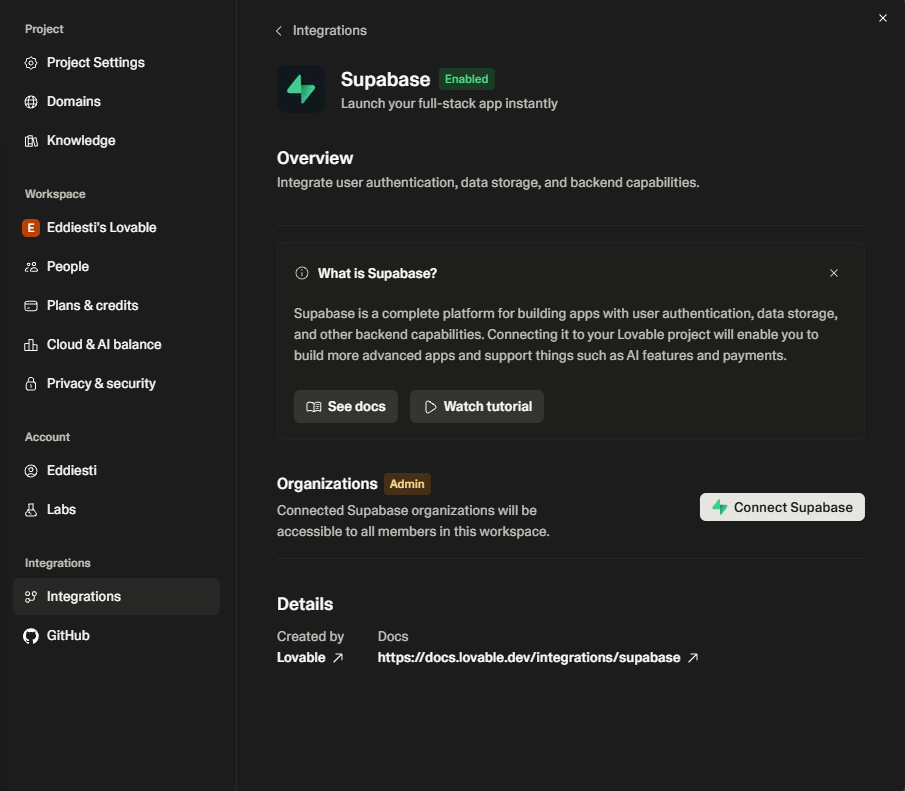905x791 pixels.
Task: Open the Eddiesti account settings
Action: (71, 471)
